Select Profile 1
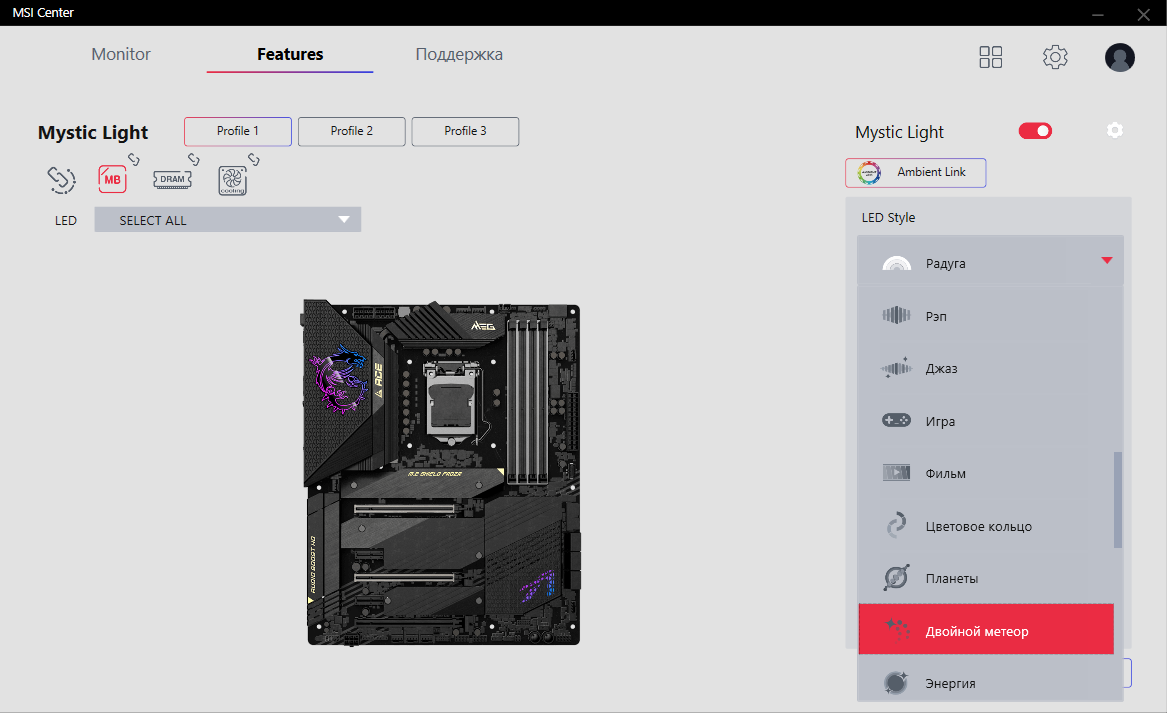 238,131
